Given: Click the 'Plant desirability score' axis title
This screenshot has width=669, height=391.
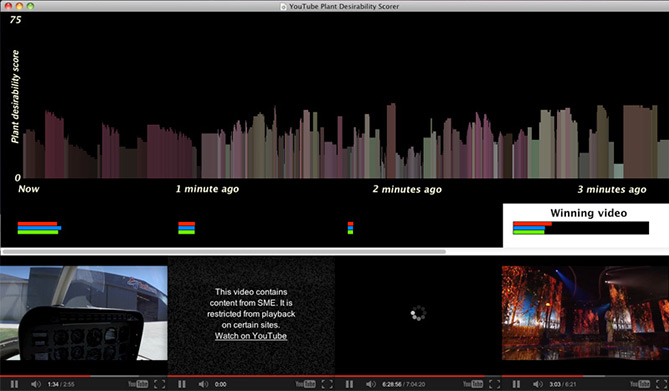Looking at the screenshot, I should click(x=15, y=96).
